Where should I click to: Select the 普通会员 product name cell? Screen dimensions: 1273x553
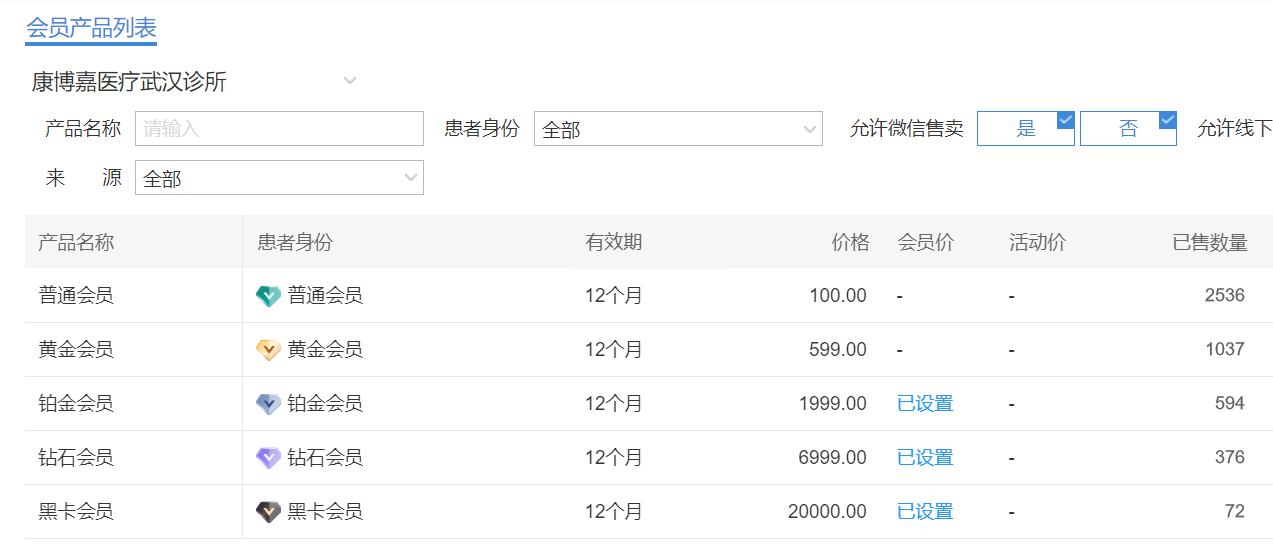pos(76,296)
